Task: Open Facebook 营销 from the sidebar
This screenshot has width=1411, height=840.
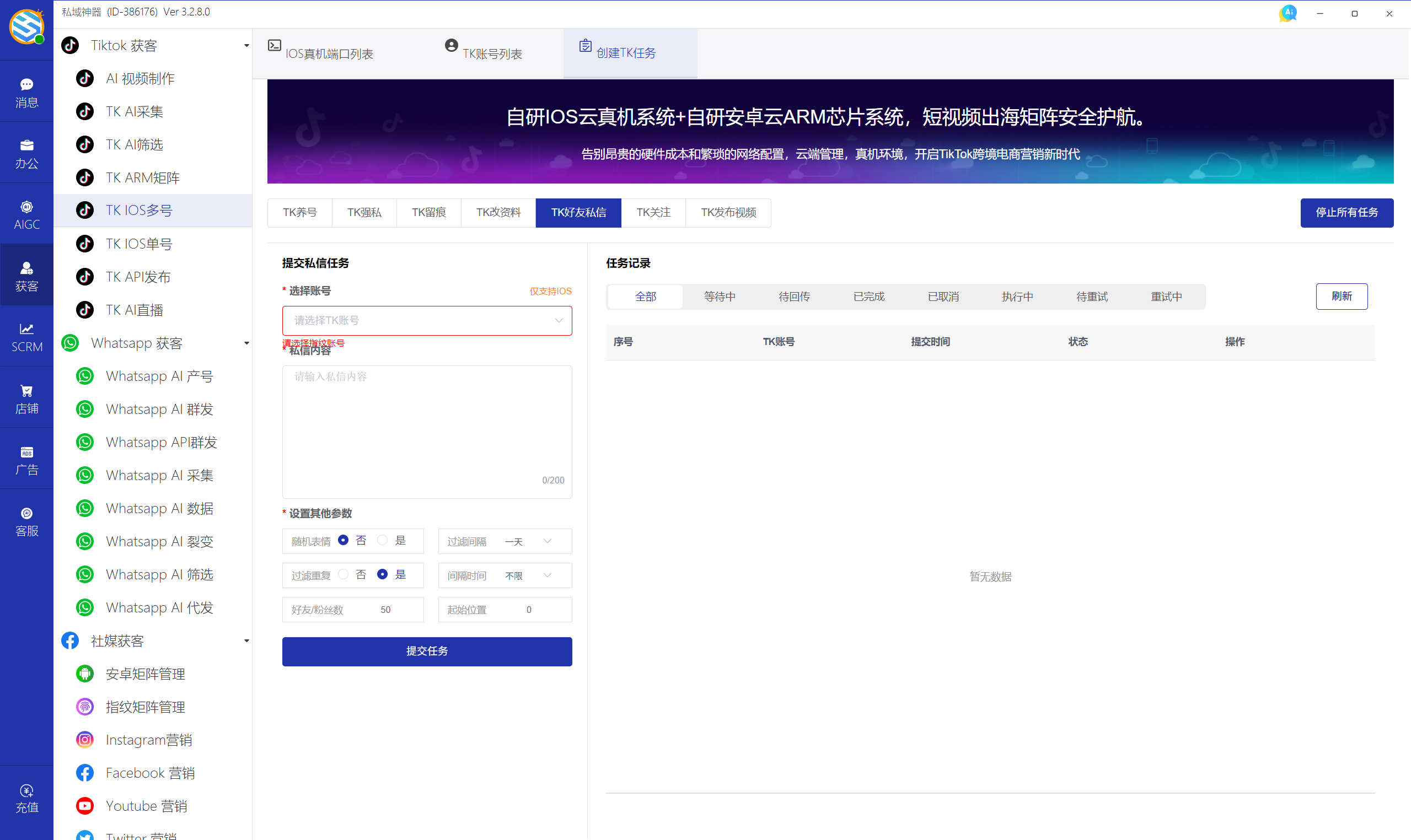Action: pos(150,772)
